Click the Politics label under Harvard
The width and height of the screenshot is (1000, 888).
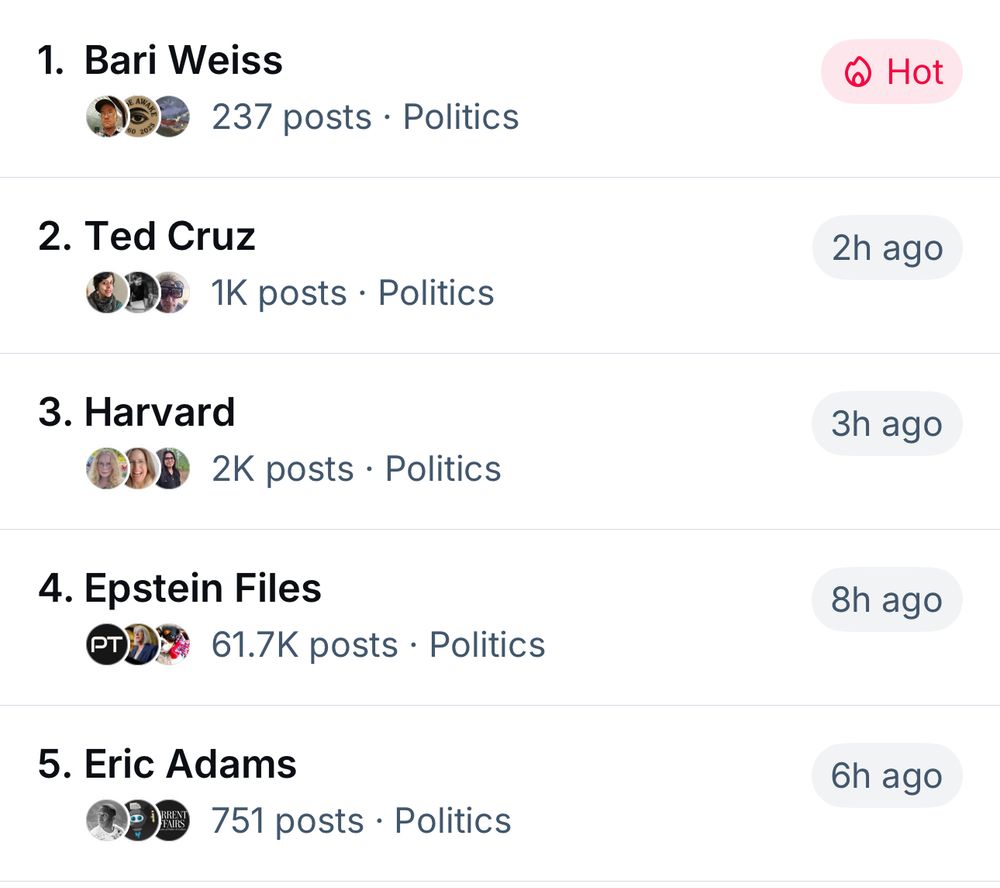442,468
